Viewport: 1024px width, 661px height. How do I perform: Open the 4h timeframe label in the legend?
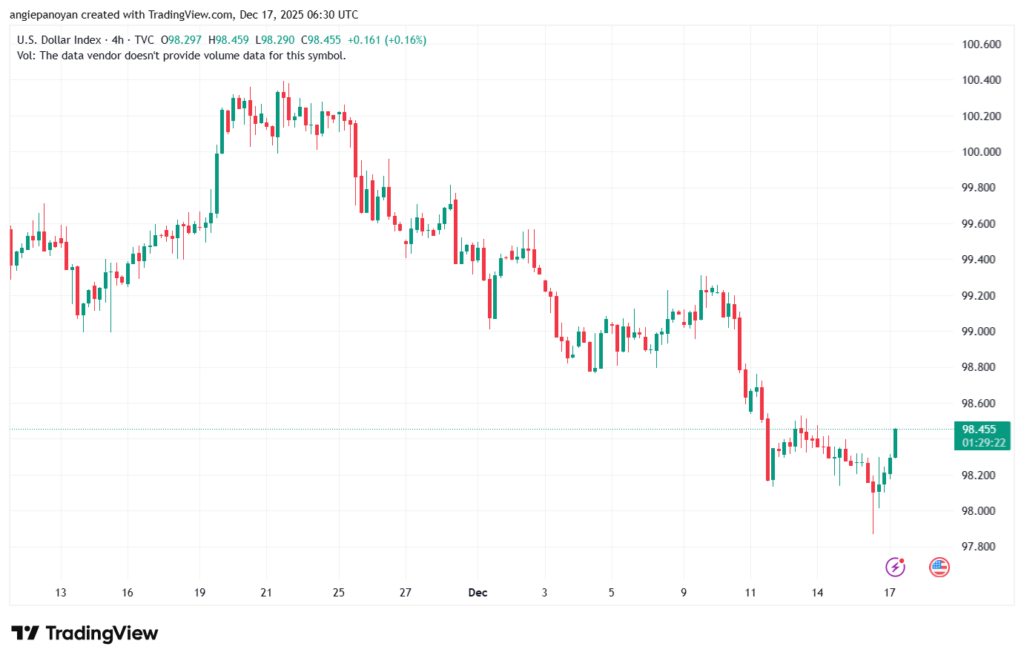click(117, 39)
